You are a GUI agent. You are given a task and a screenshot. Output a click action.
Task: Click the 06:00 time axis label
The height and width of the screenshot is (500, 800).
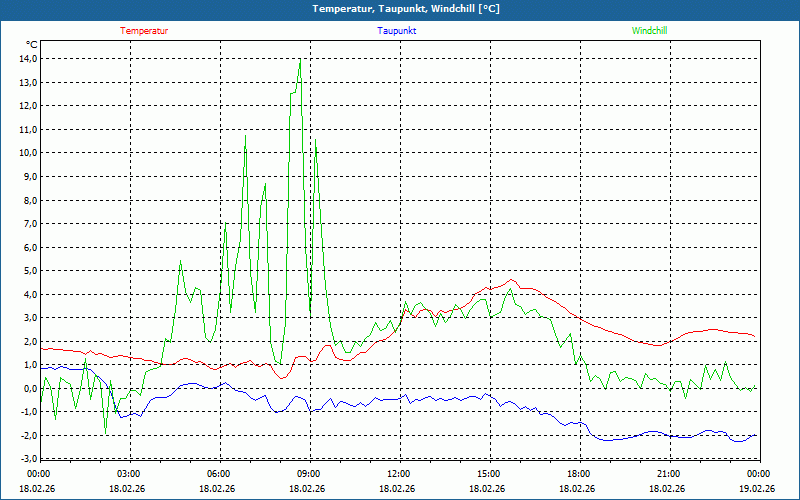tap(218, 474)
